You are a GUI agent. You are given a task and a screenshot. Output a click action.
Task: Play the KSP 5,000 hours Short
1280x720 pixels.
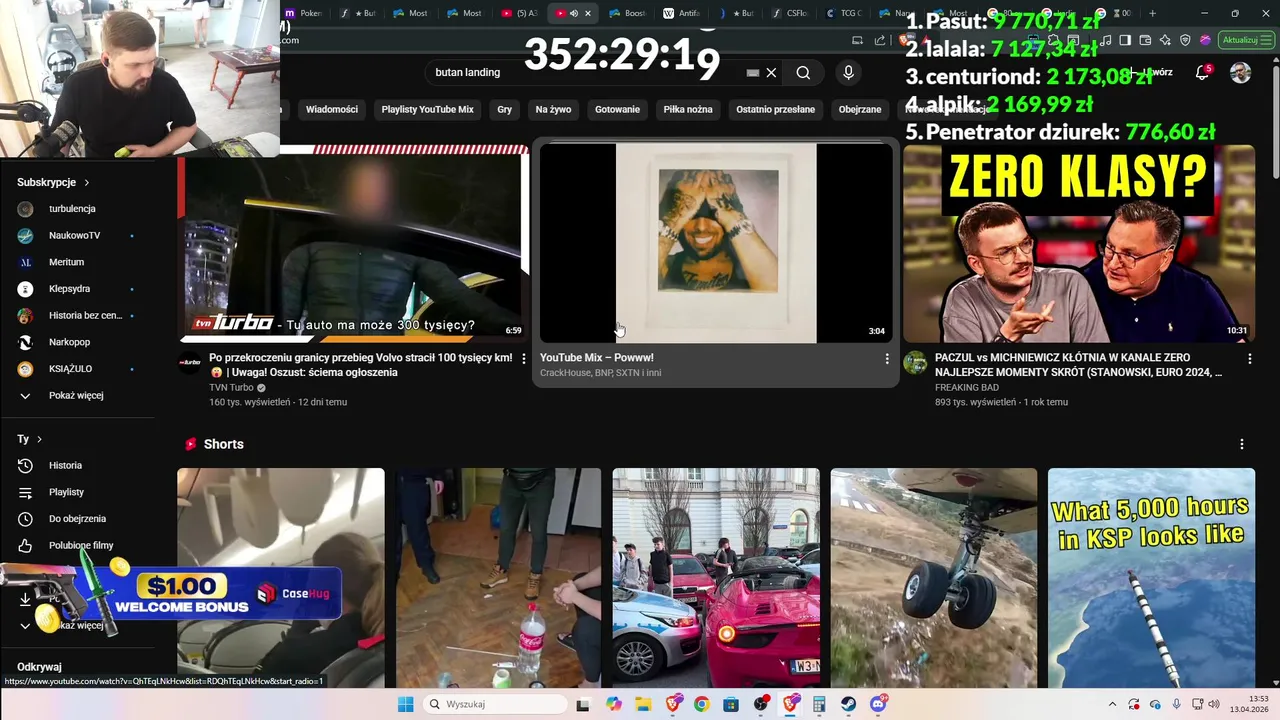(x=1151, y=578)
